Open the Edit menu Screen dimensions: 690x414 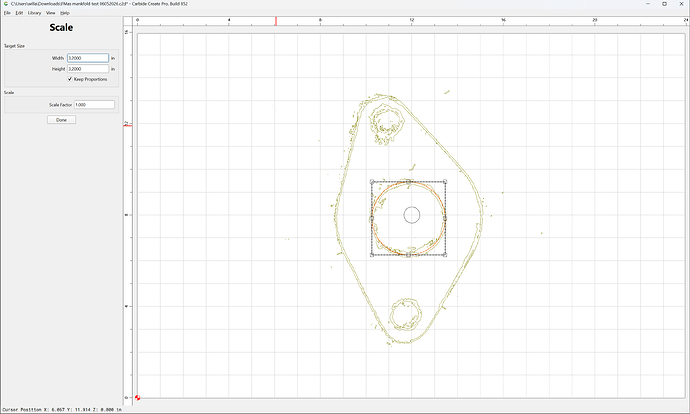click(x=19, y=13)
